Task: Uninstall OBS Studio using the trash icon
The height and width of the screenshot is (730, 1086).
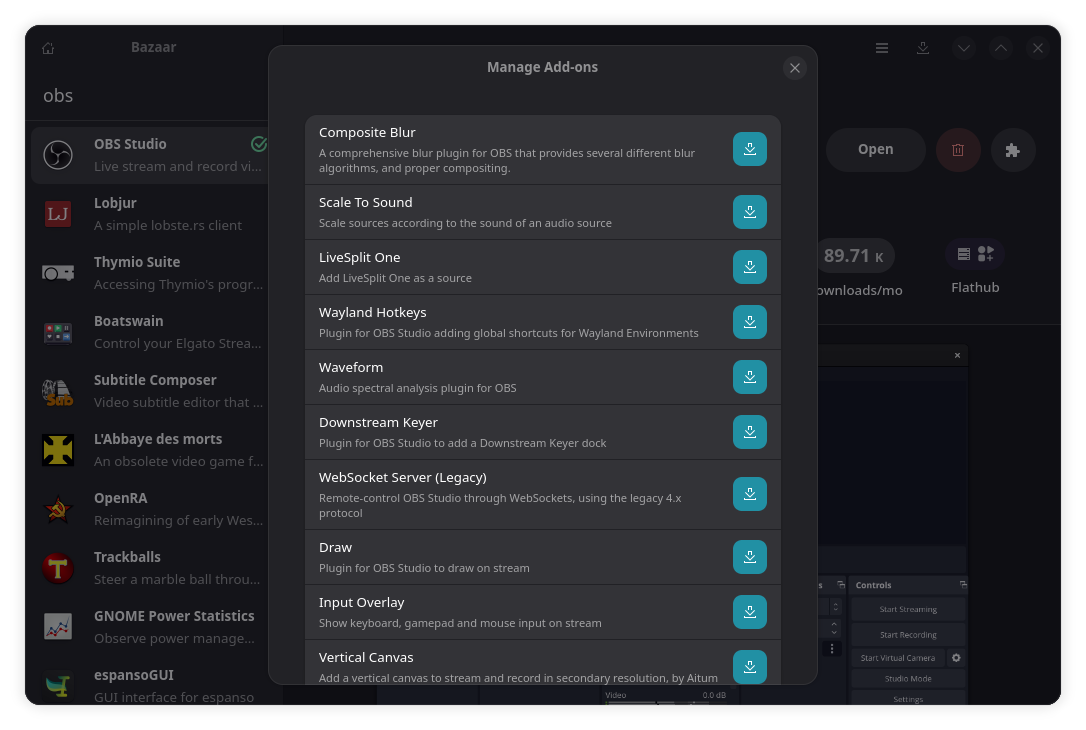Action: 958,149
